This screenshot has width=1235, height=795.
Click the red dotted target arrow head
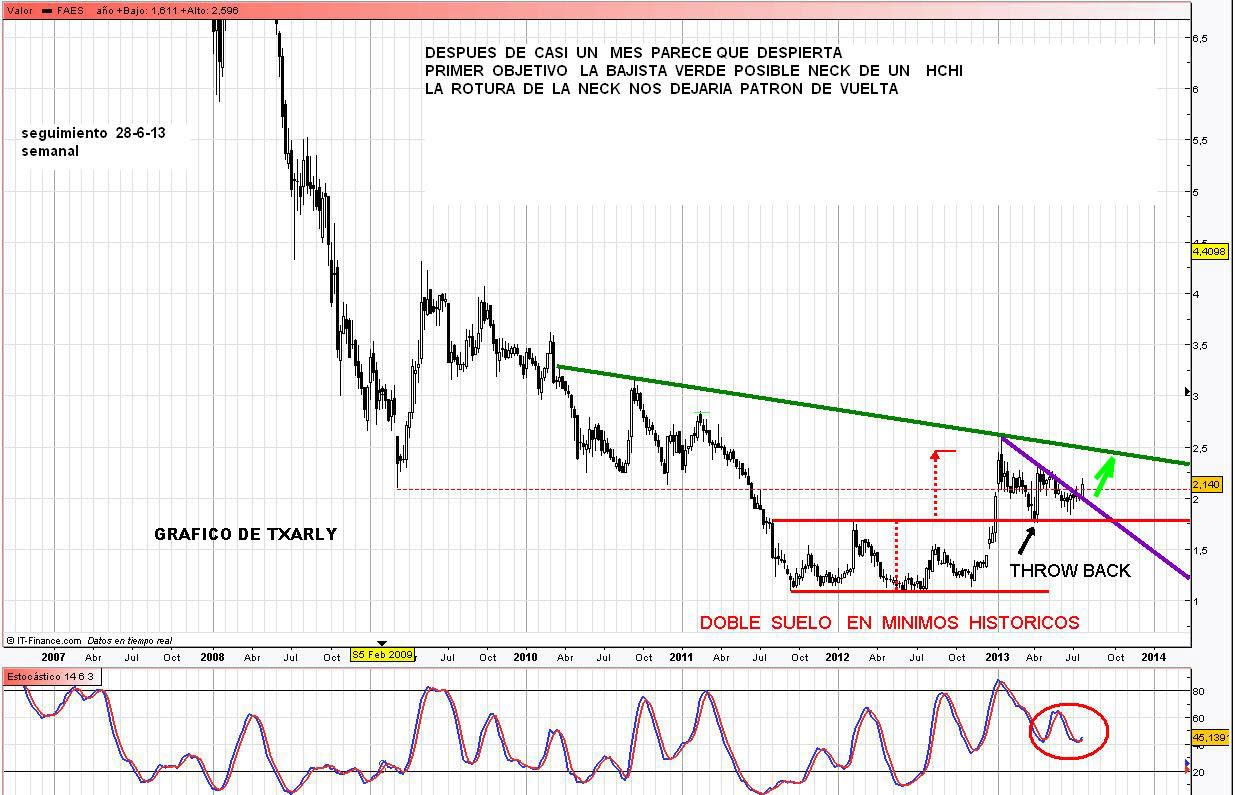935,455
